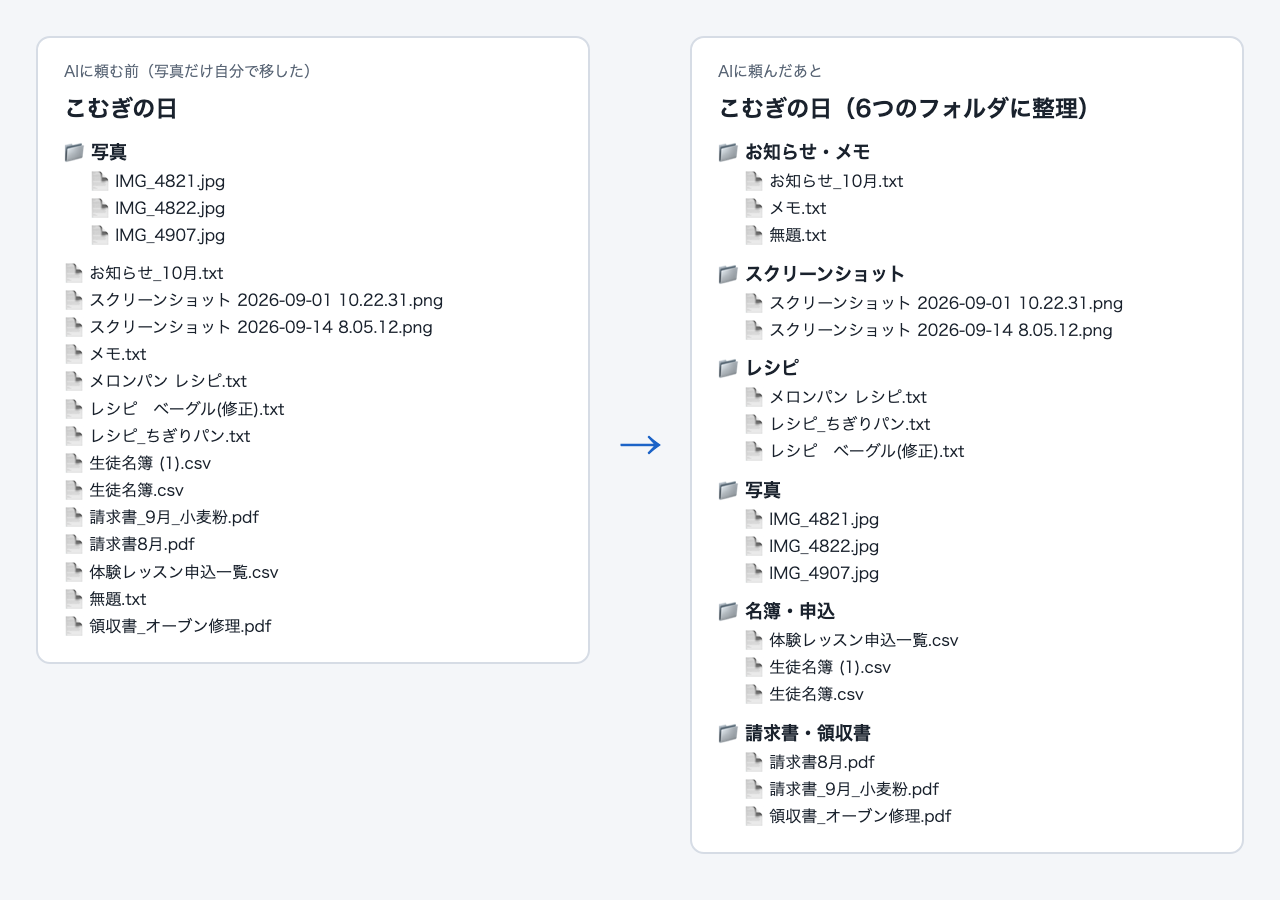Select スクリーンショット 2026-09-01 10.22.31.png in before panel
Screen dimensions: 1280x900
tap(266, 300)
